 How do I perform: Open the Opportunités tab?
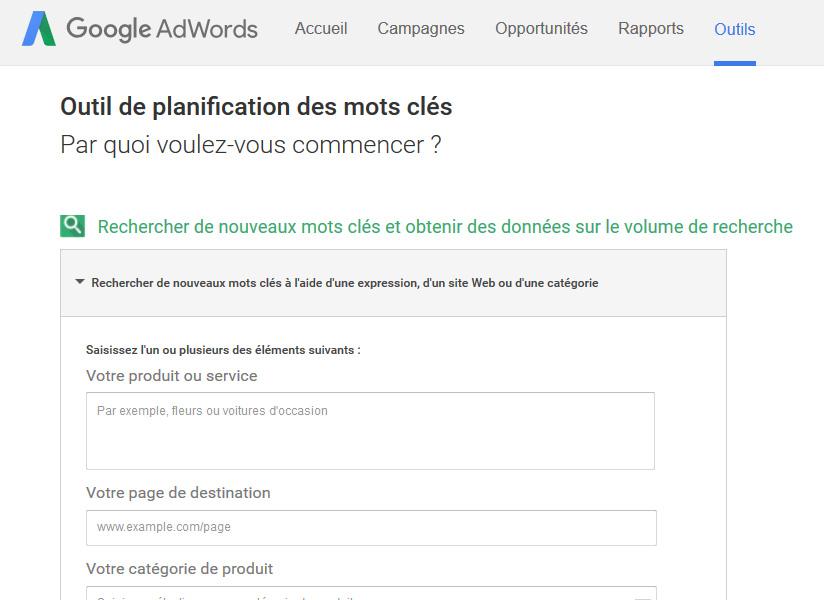coord(541,28)
